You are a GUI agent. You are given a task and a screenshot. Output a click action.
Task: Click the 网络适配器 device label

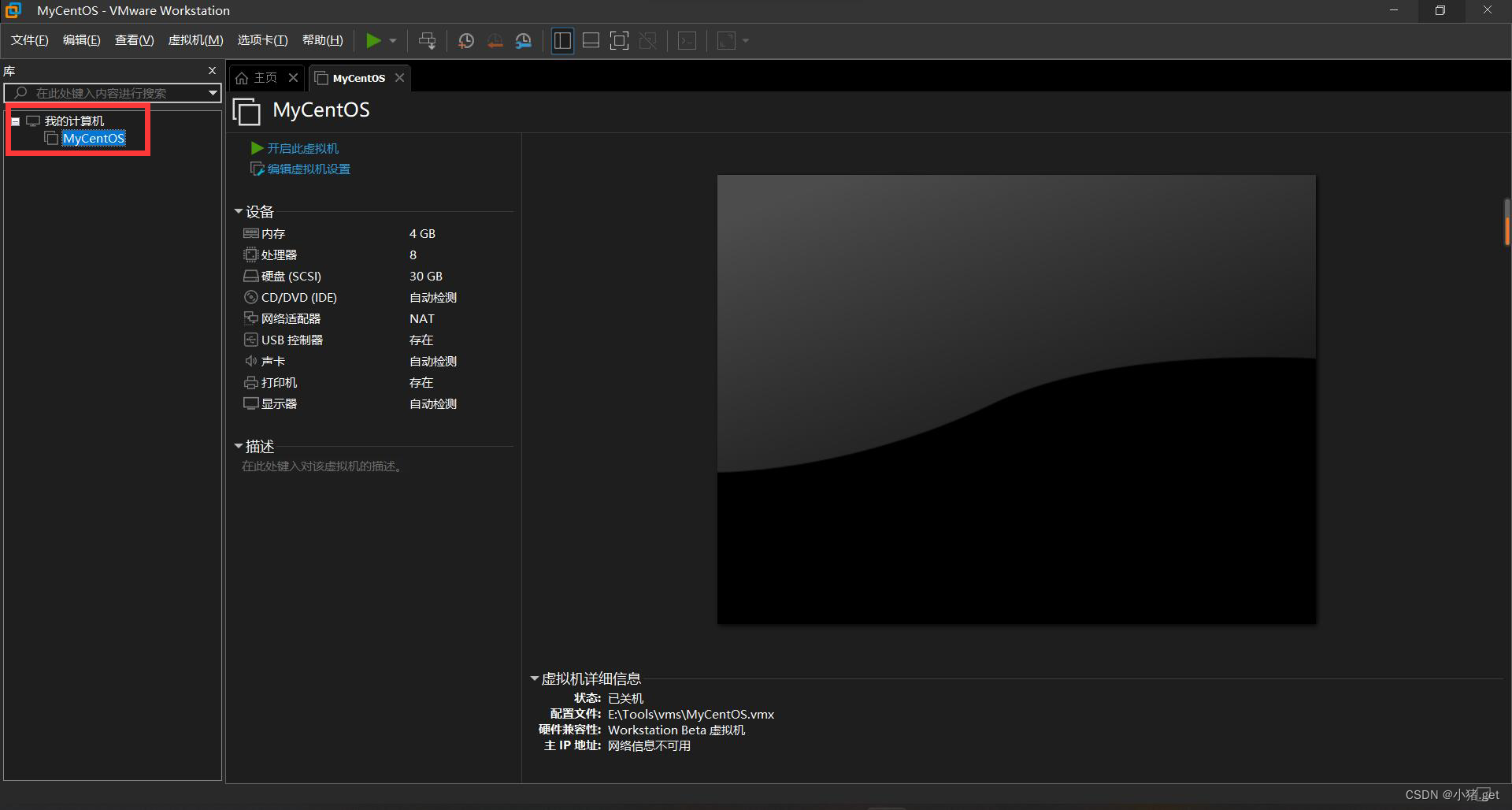point(291,319)
